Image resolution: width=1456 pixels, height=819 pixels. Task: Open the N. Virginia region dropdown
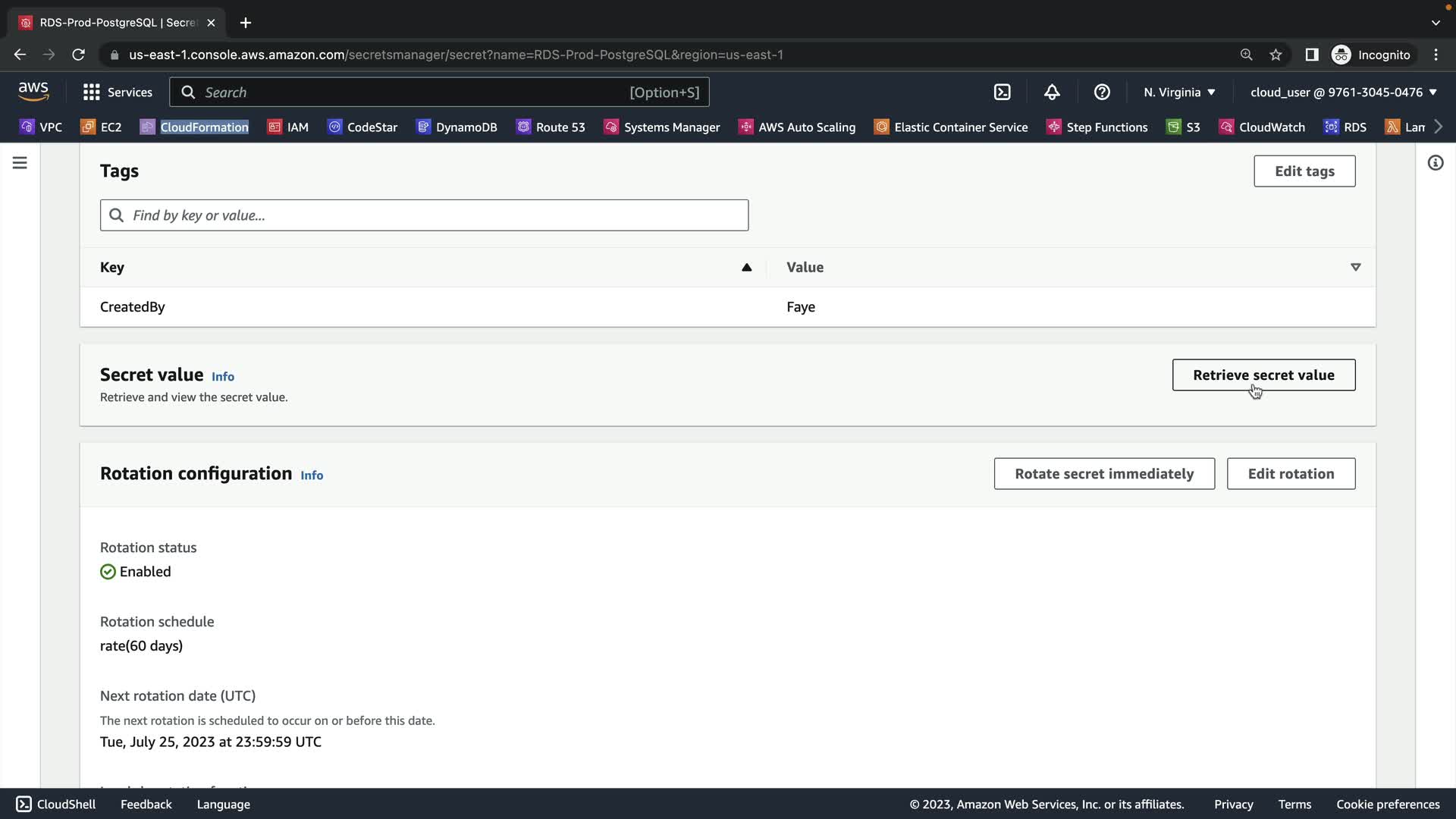[1179, 92]
